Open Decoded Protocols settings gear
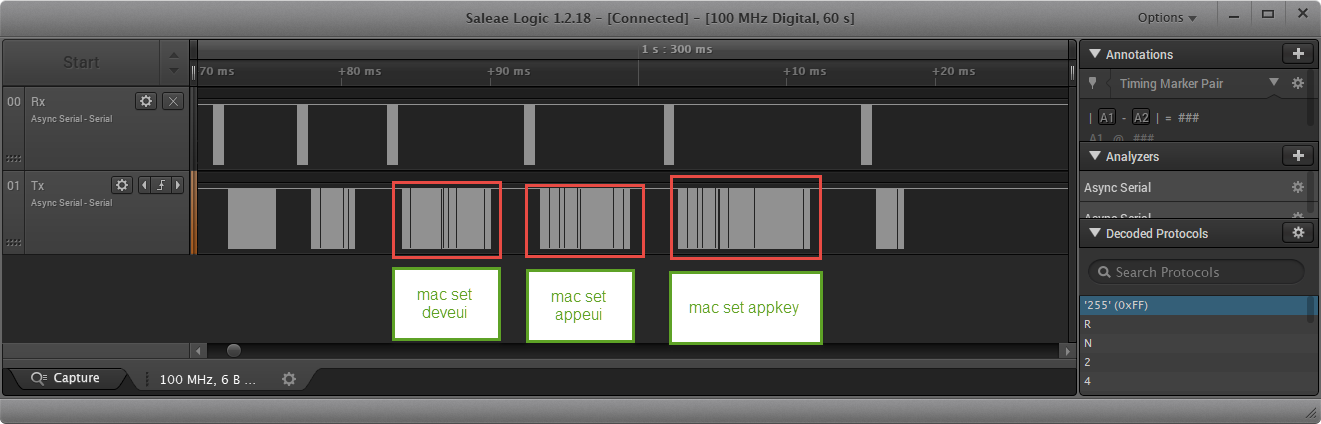Image resolution: width=1321 pixels, height=424 pixels. pos(1297,233)
